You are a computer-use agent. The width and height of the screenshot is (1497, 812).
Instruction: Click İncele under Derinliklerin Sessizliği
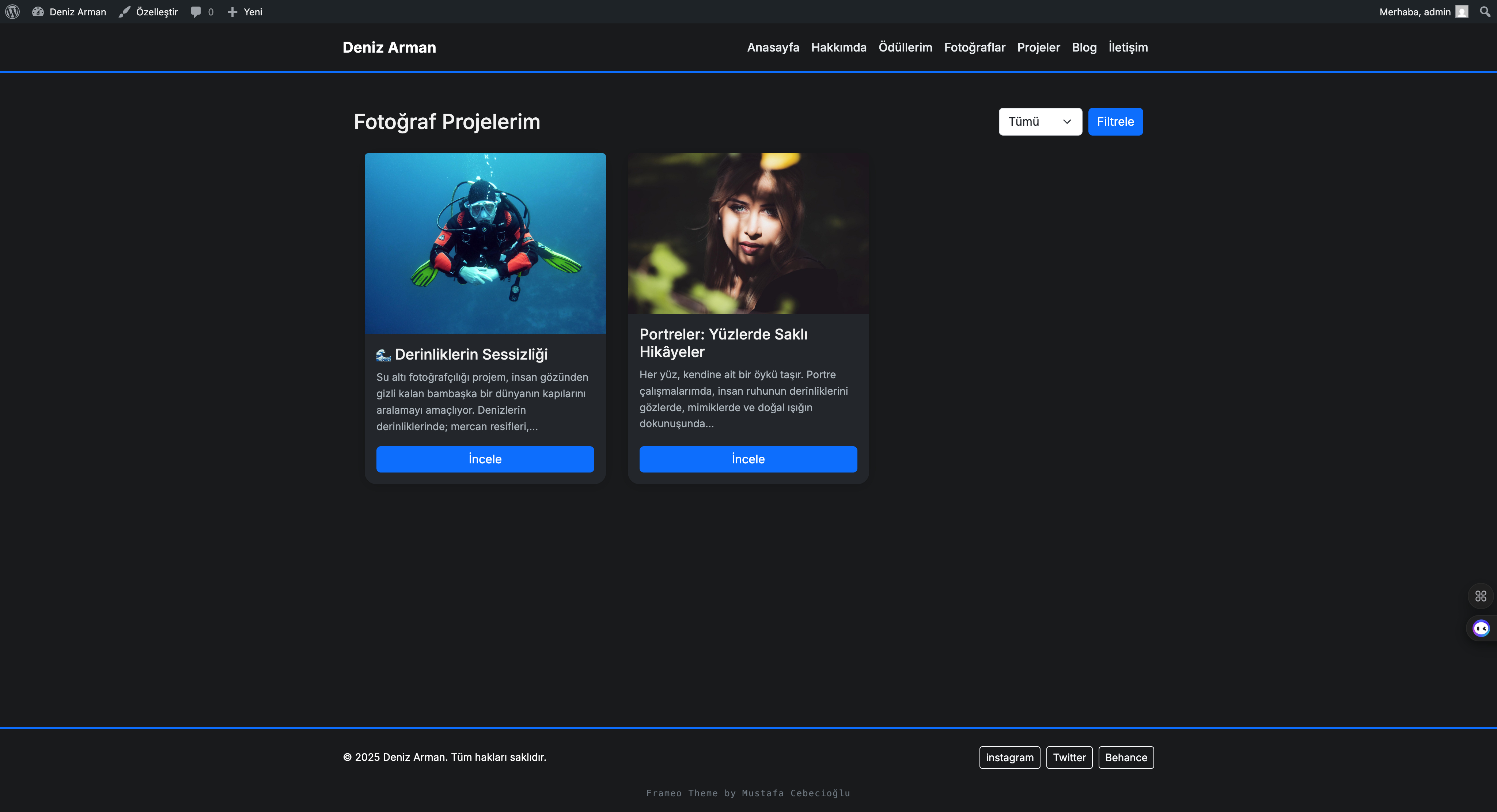click(x=485, y=459)
